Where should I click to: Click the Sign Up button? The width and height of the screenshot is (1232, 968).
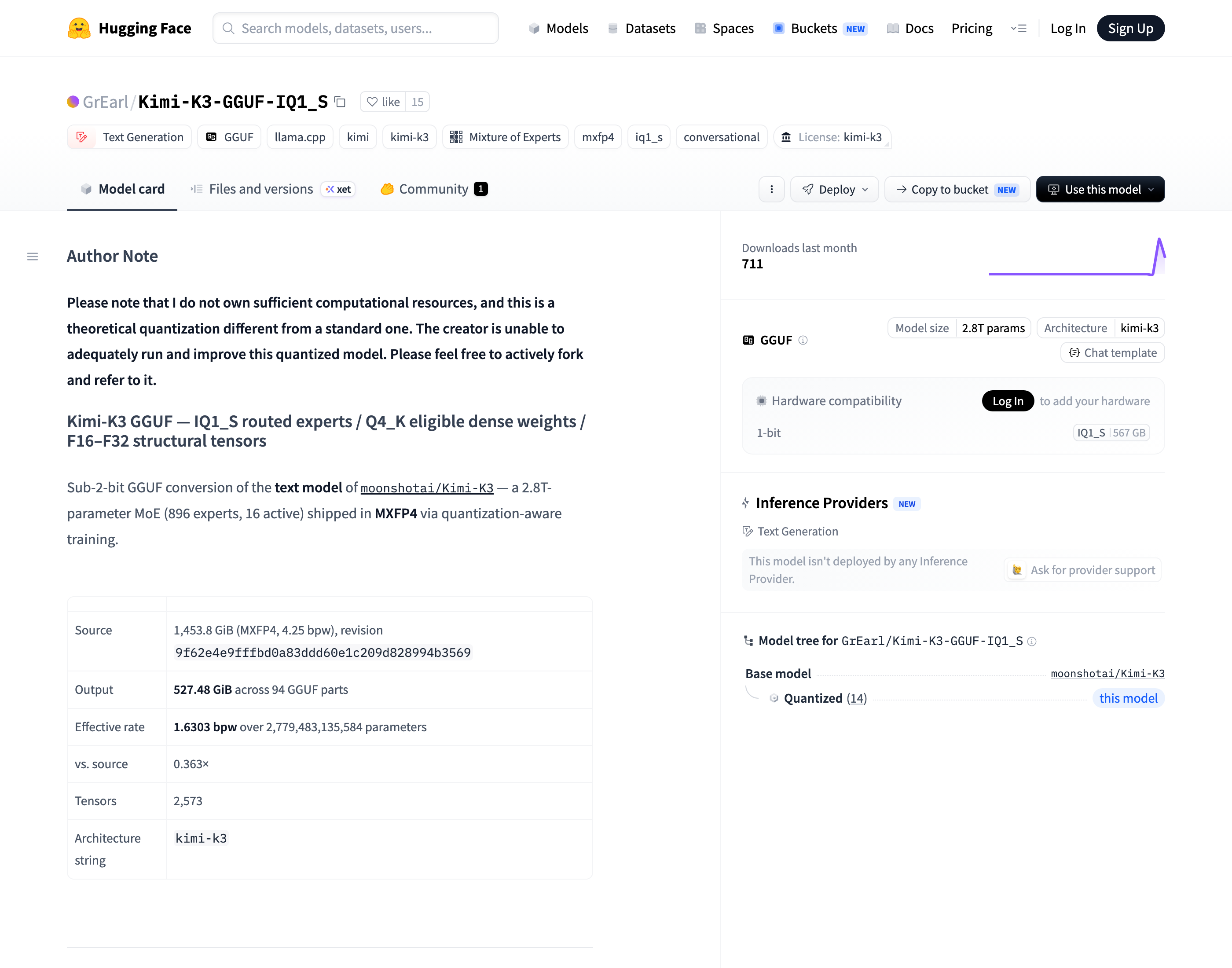click(x=1130, y=28)
